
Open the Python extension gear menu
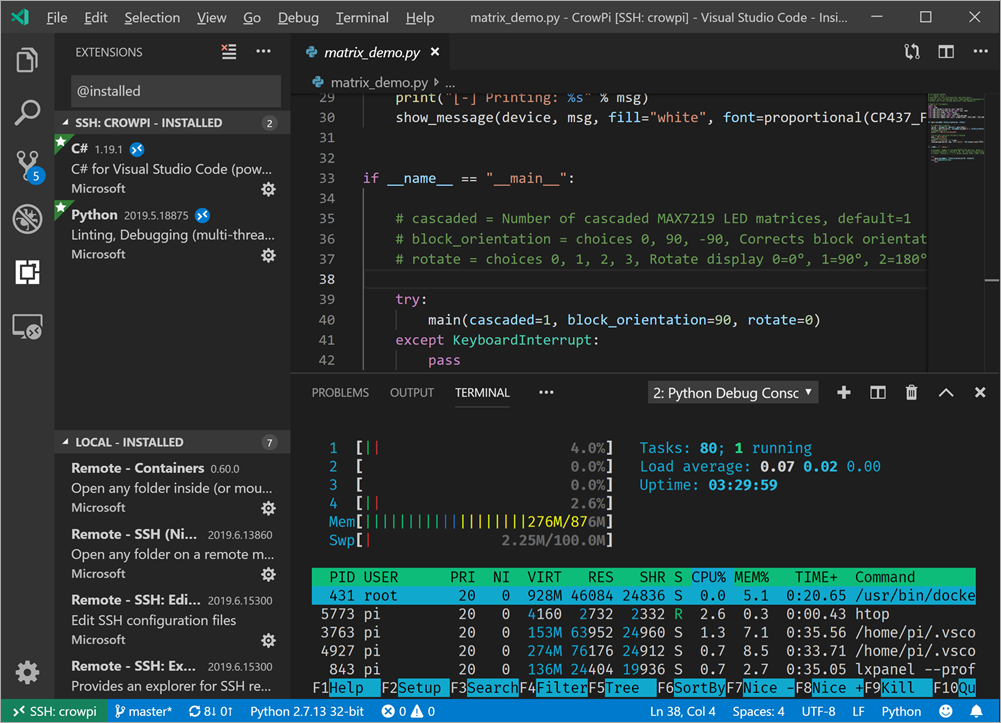[x=268, y=255]
